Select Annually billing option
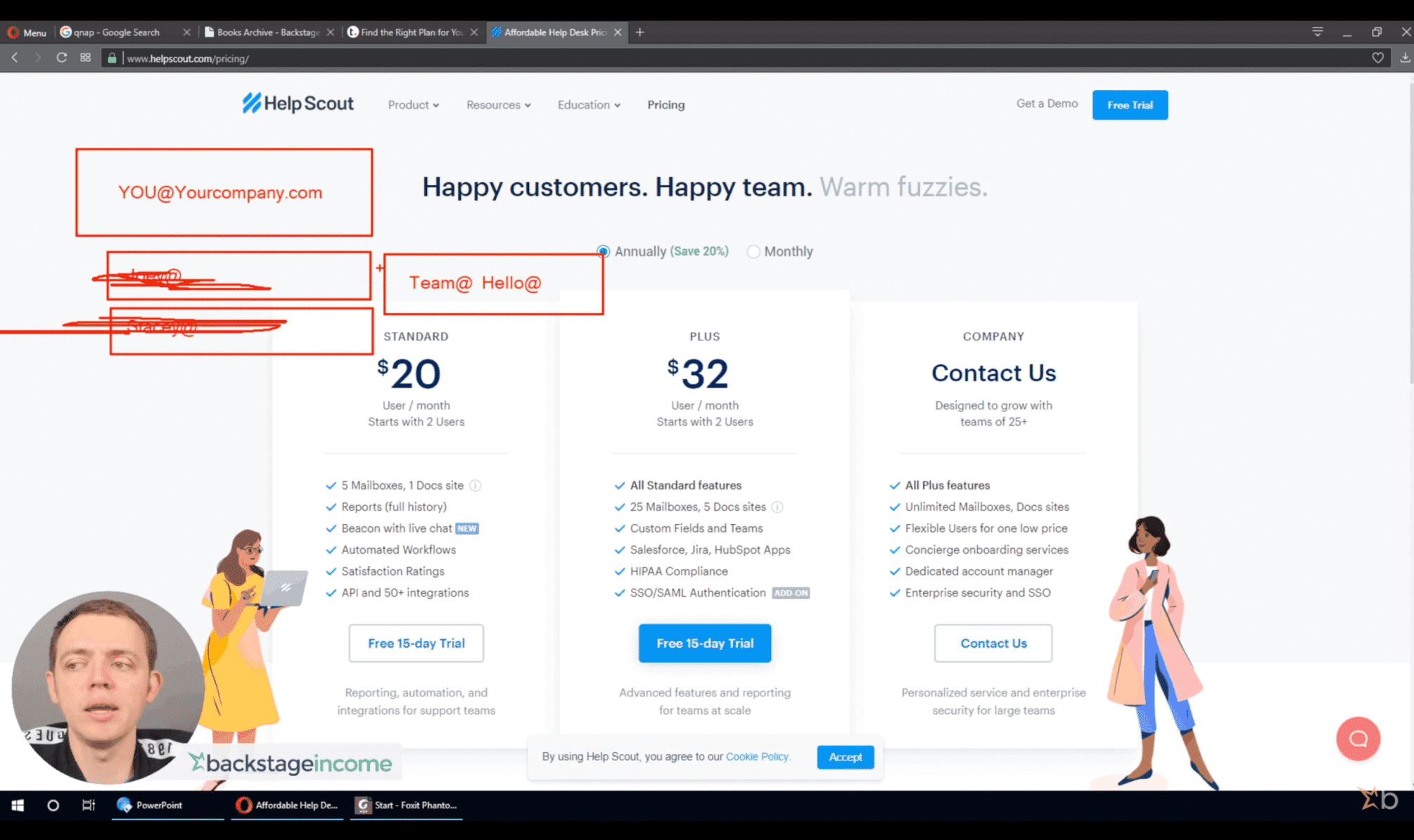1414x840 pixels. coord(603,251)
